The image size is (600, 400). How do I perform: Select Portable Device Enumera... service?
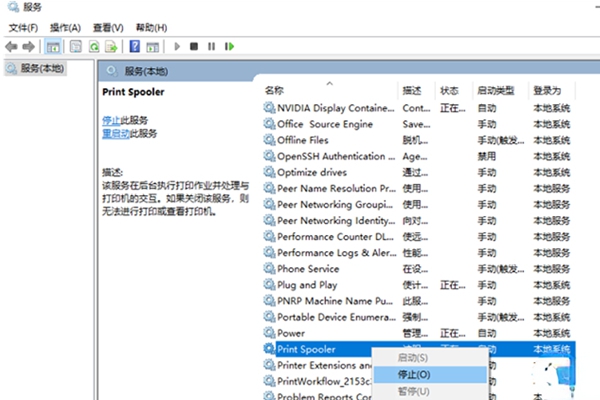(336, 317)
